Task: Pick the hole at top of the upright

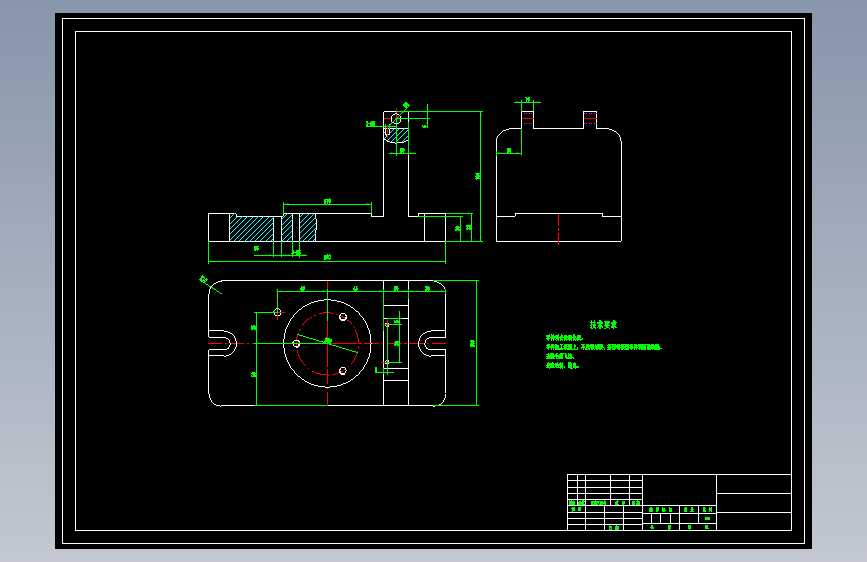Action: click(396, 118)
